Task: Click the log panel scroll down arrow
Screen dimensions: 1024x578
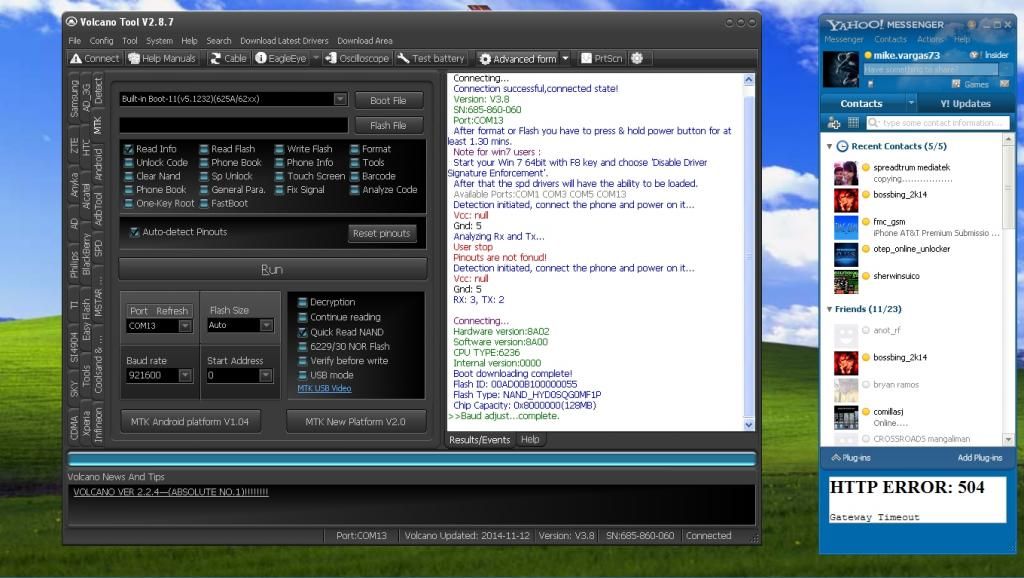Action: pos(748,425)
